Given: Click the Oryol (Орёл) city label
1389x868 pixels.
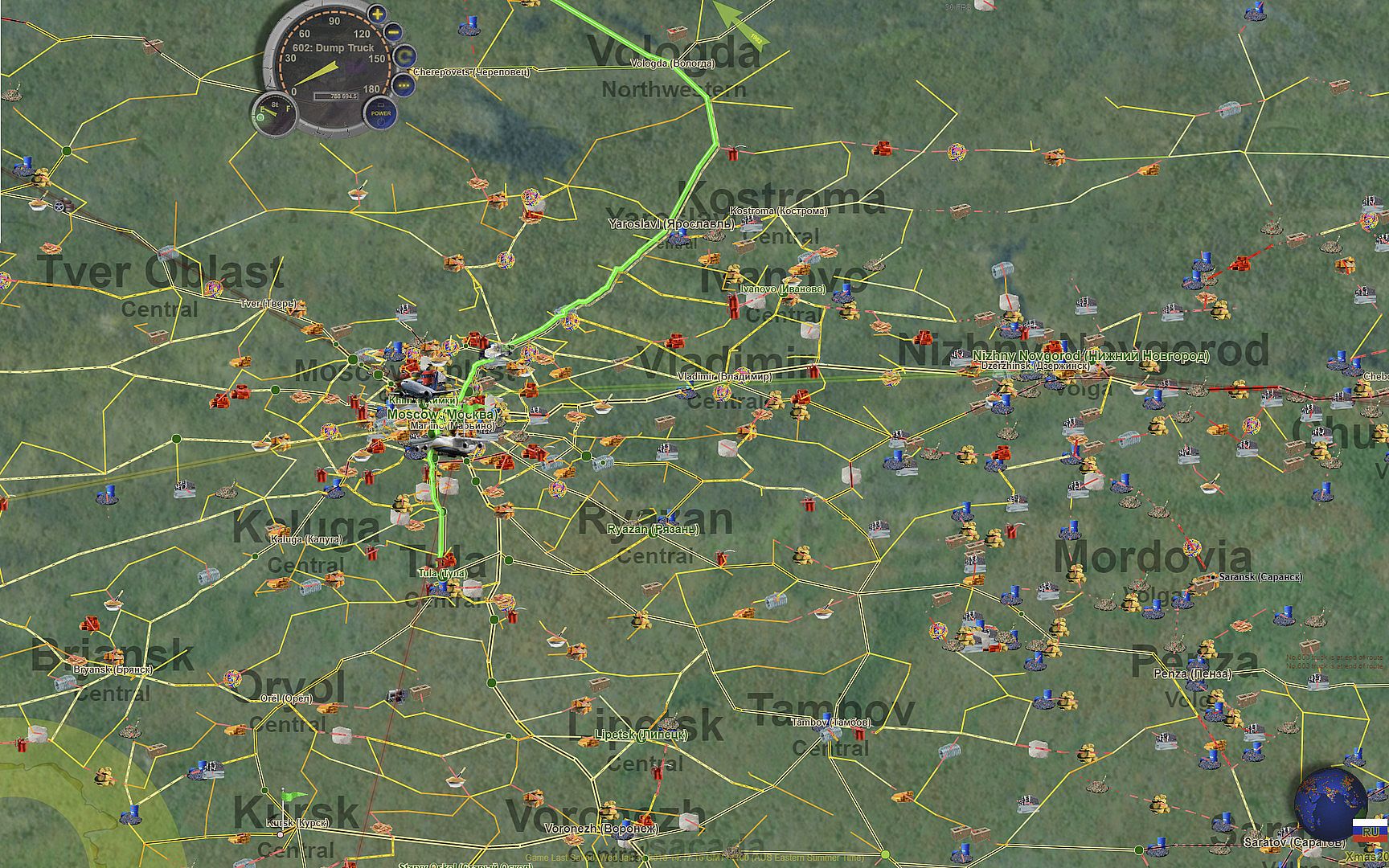Looking at the screenshot, I should click(x=286, y=699).
